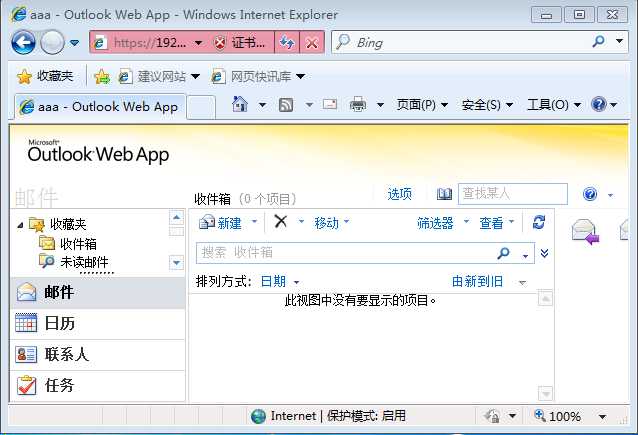638x435 pixels.
Task: Click the IE forward navigation button
Action: point(52,42)
